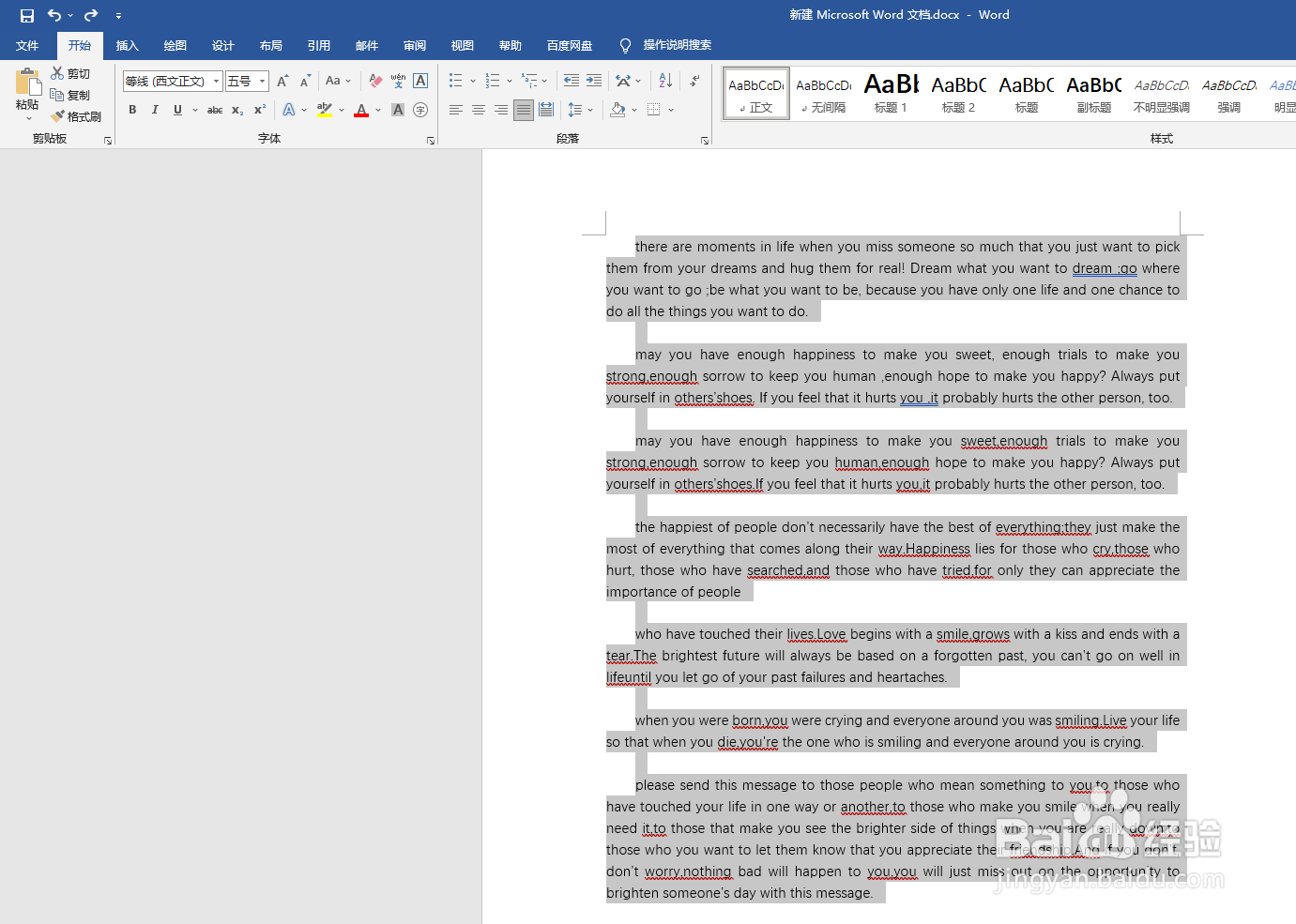
Task: Switch to the Layout (布局) tab
Action: [x=271, y=45]
